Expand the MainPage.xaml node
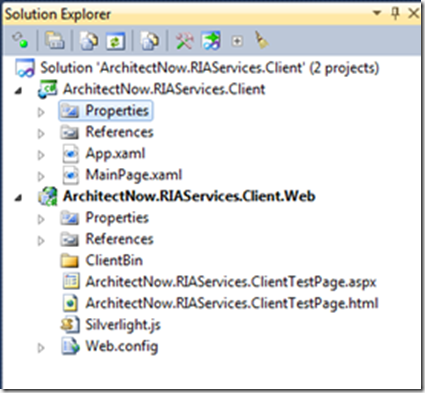 click(41, 176)
